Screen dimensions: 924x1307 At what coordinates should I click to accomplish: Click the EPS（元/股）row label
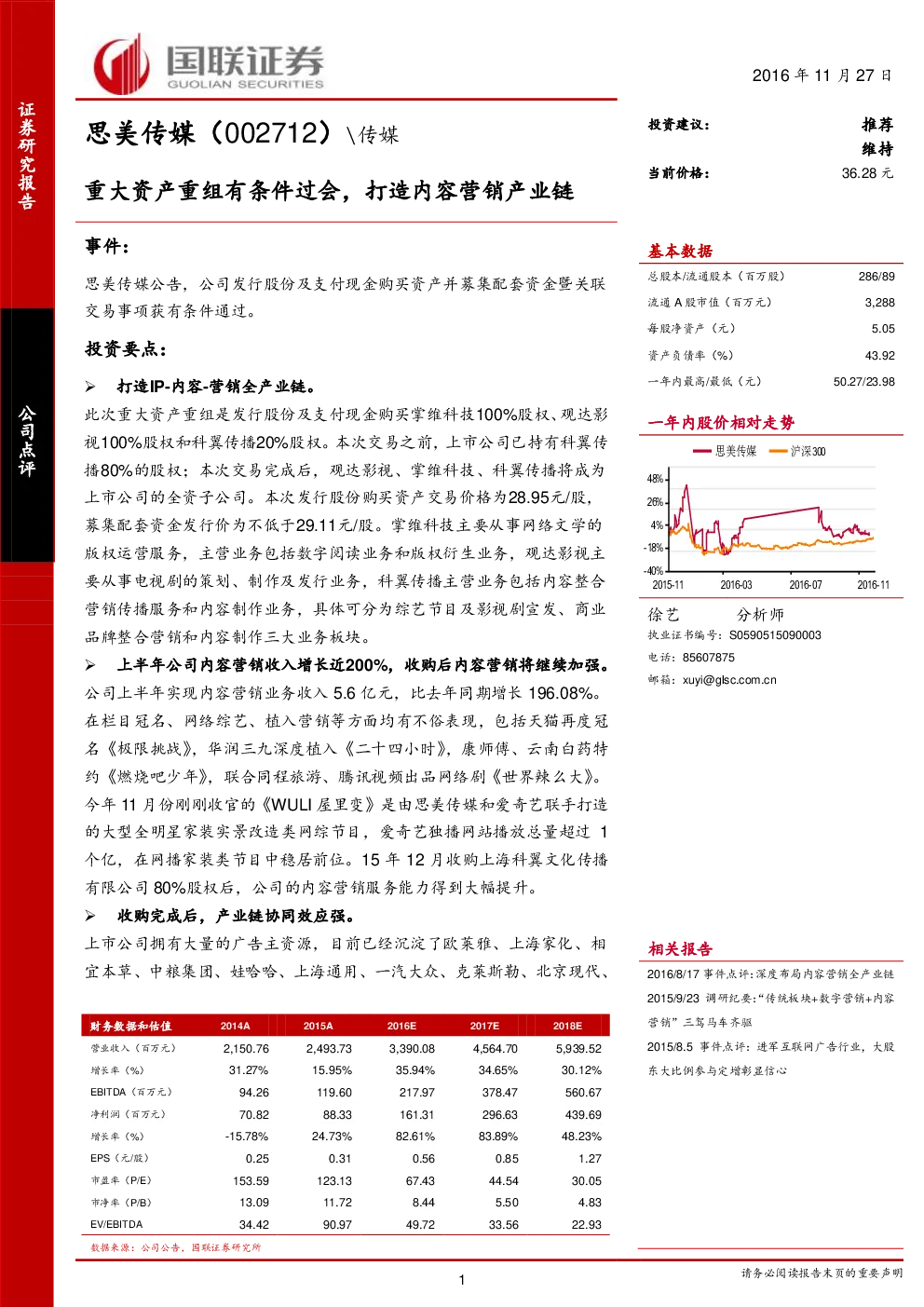click(120, 1159)
